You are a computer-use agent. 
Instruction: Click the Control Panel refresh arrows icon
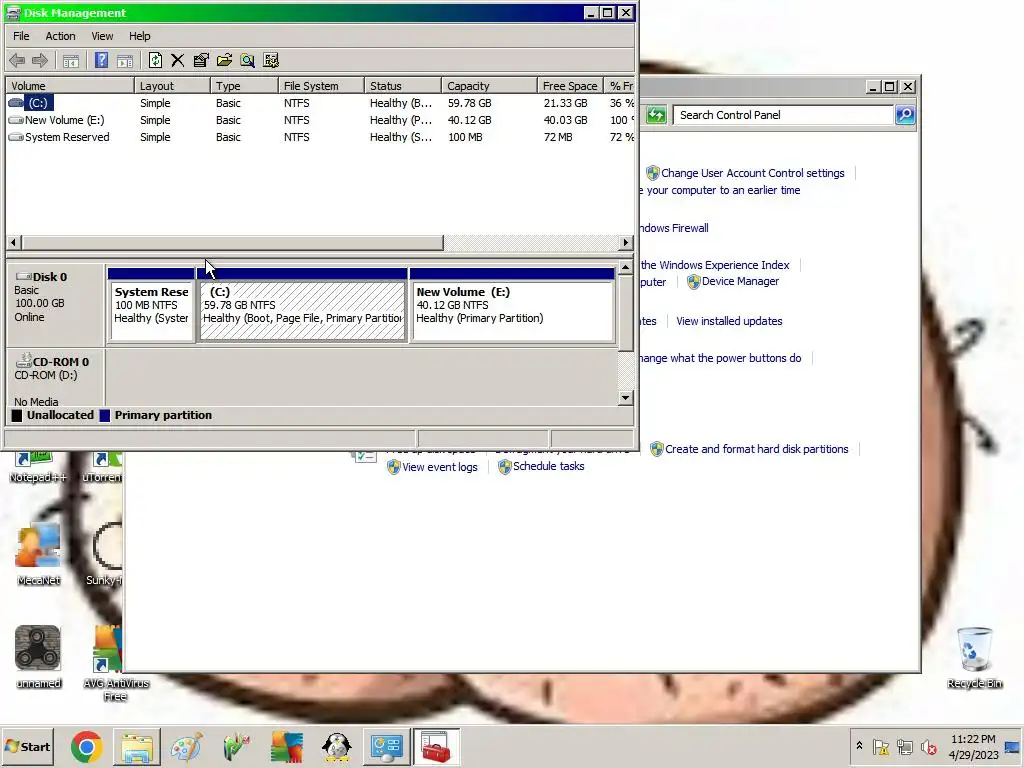656,115
